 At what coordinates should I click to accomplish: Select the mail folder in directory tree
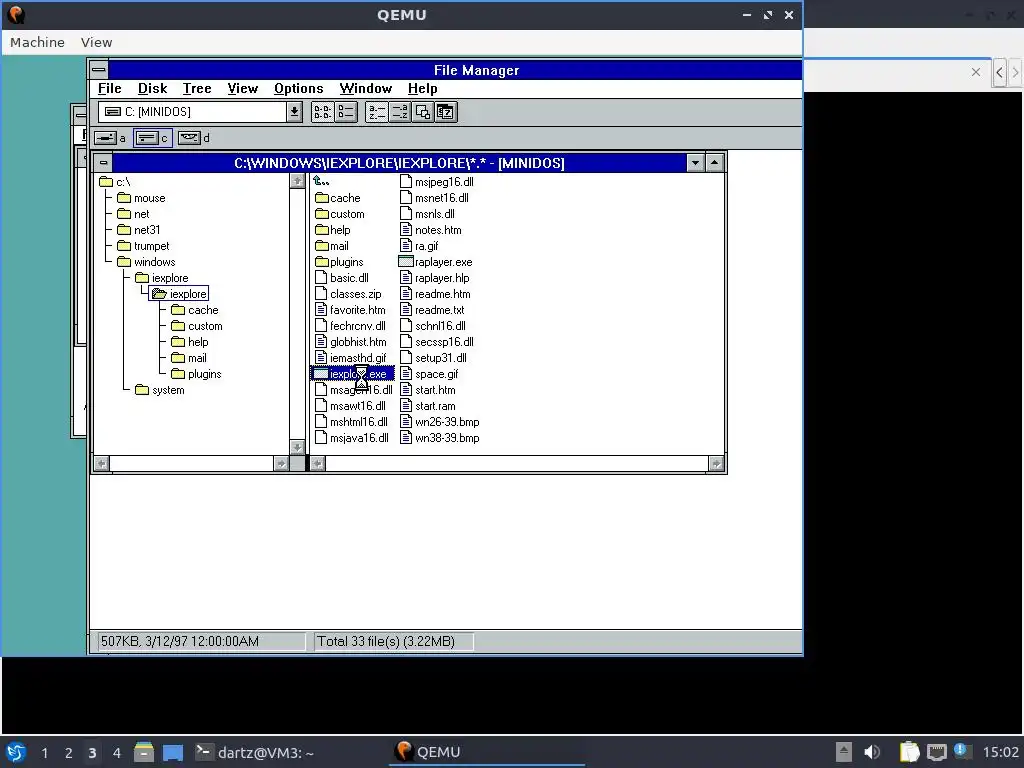[189, 358]
